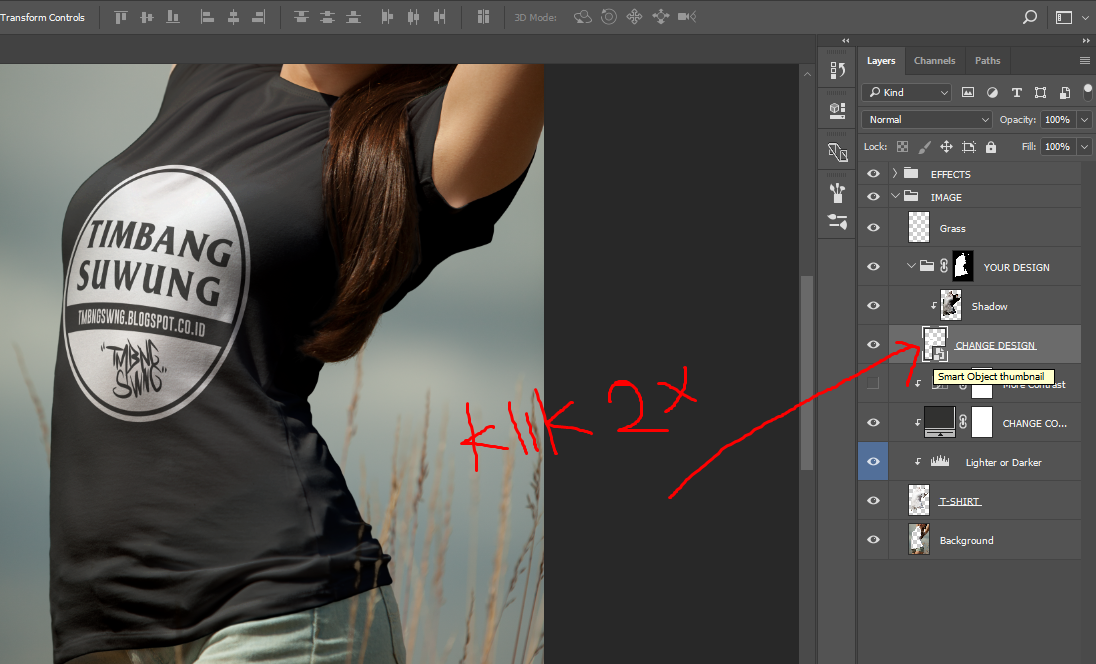Open the Search magnifier icon
Image resolution: width=1096 pixels, height=664 pixels.
coord(1030,17)
